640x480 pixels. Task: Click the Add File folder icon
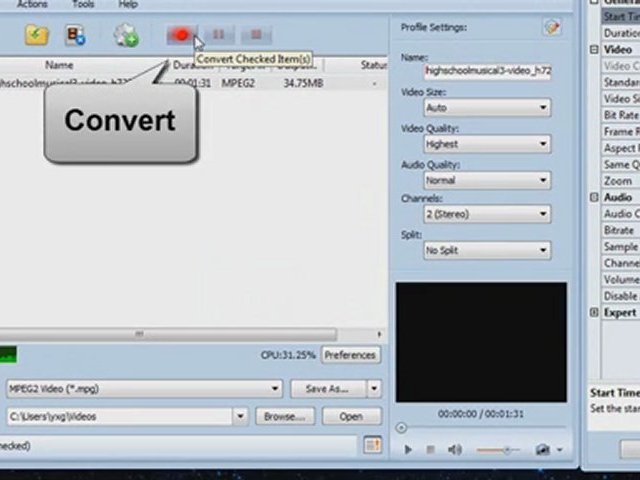[x=37, y=36]
